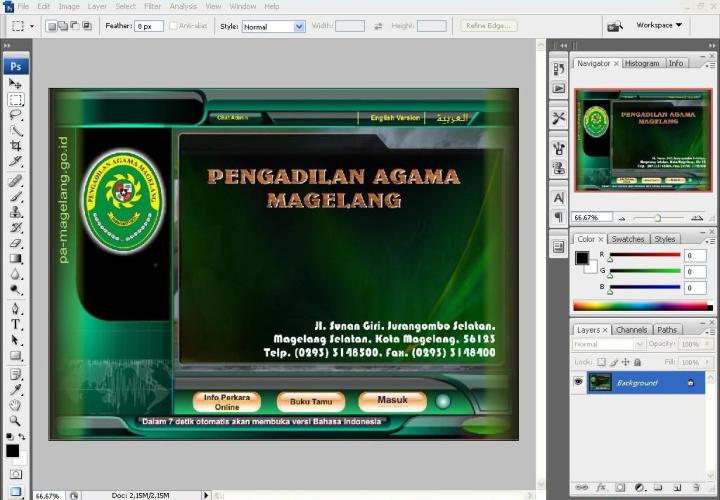Open the Filter menu
The width and height of the screenshot is (720, 500).
152,6
